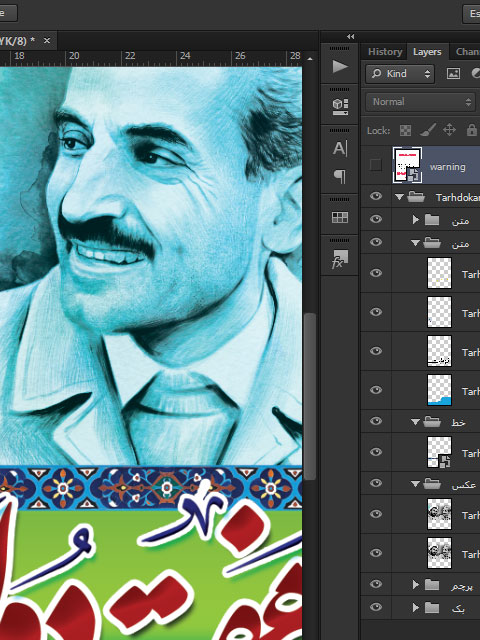Image resolution: width=480 pixels, height=640 pixels.
Task: Click the canvas vertical scrollbar thumb
Action: tap(310, 396)
